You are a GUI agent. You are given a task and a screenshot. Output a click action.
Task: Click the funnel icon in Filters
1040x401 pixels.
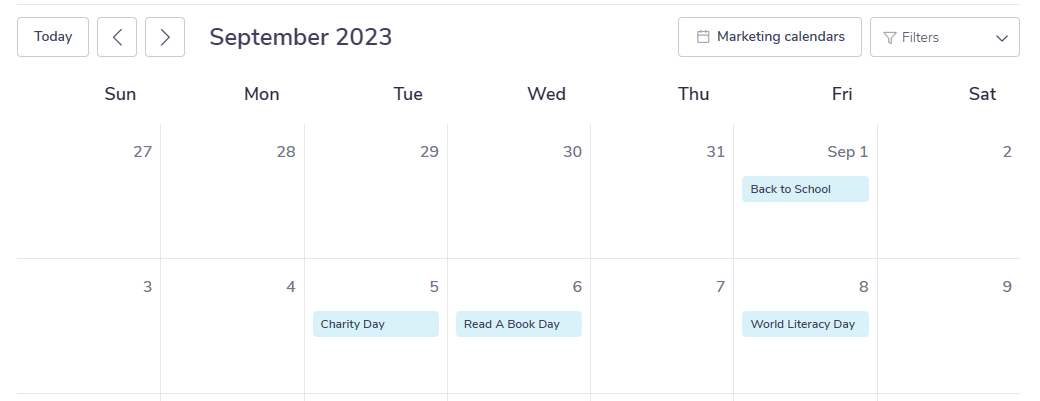(890, 38)
